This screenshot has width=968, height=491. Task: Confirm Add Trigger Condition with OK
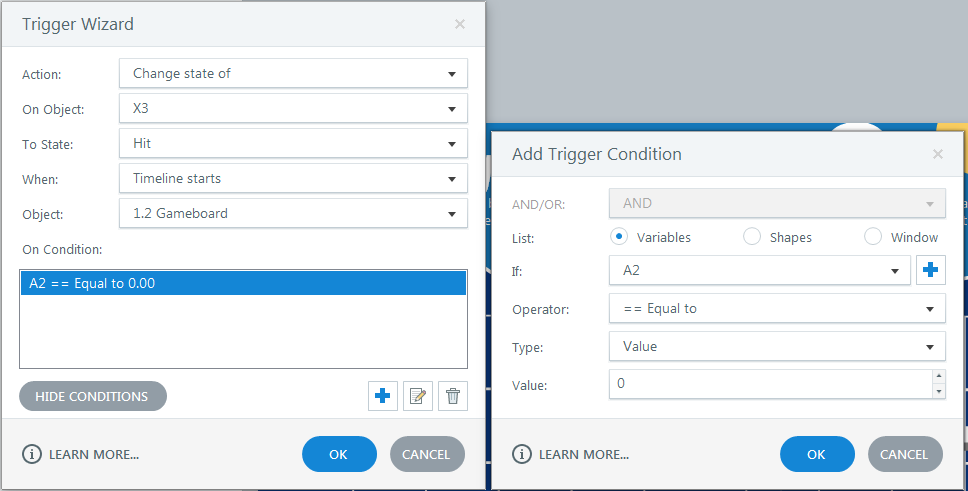click(x=817, y=454)
